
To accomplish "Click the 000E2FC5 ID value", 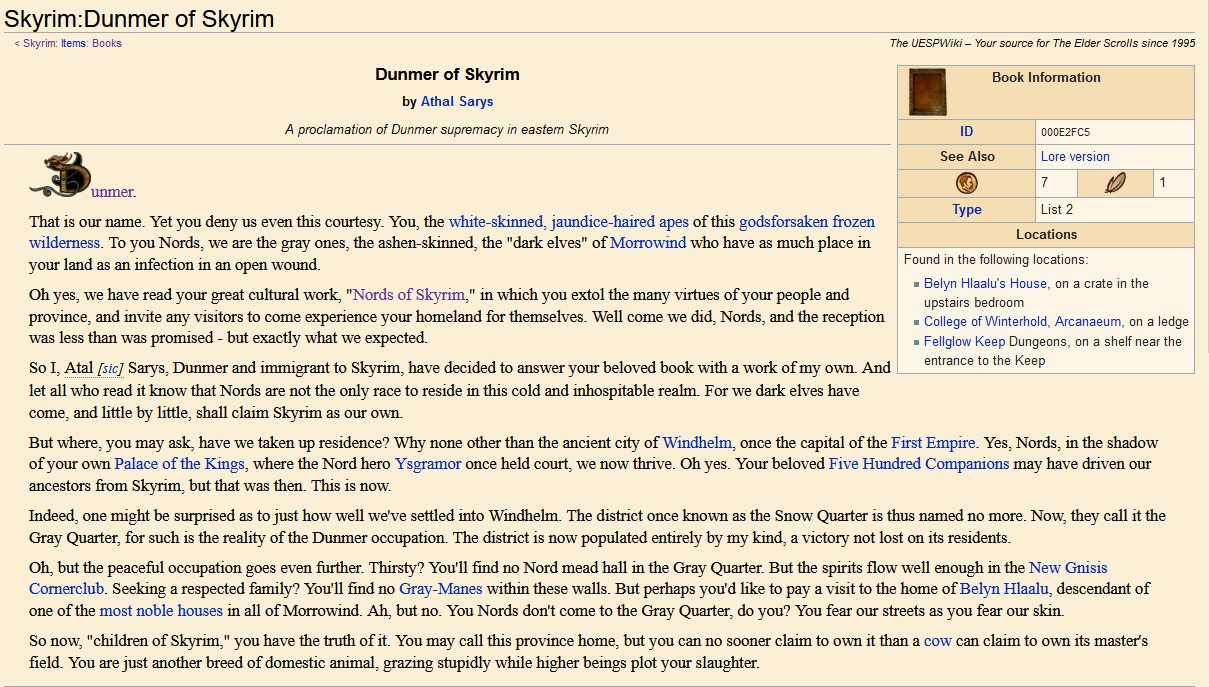I will click(x=1065, y=132).
